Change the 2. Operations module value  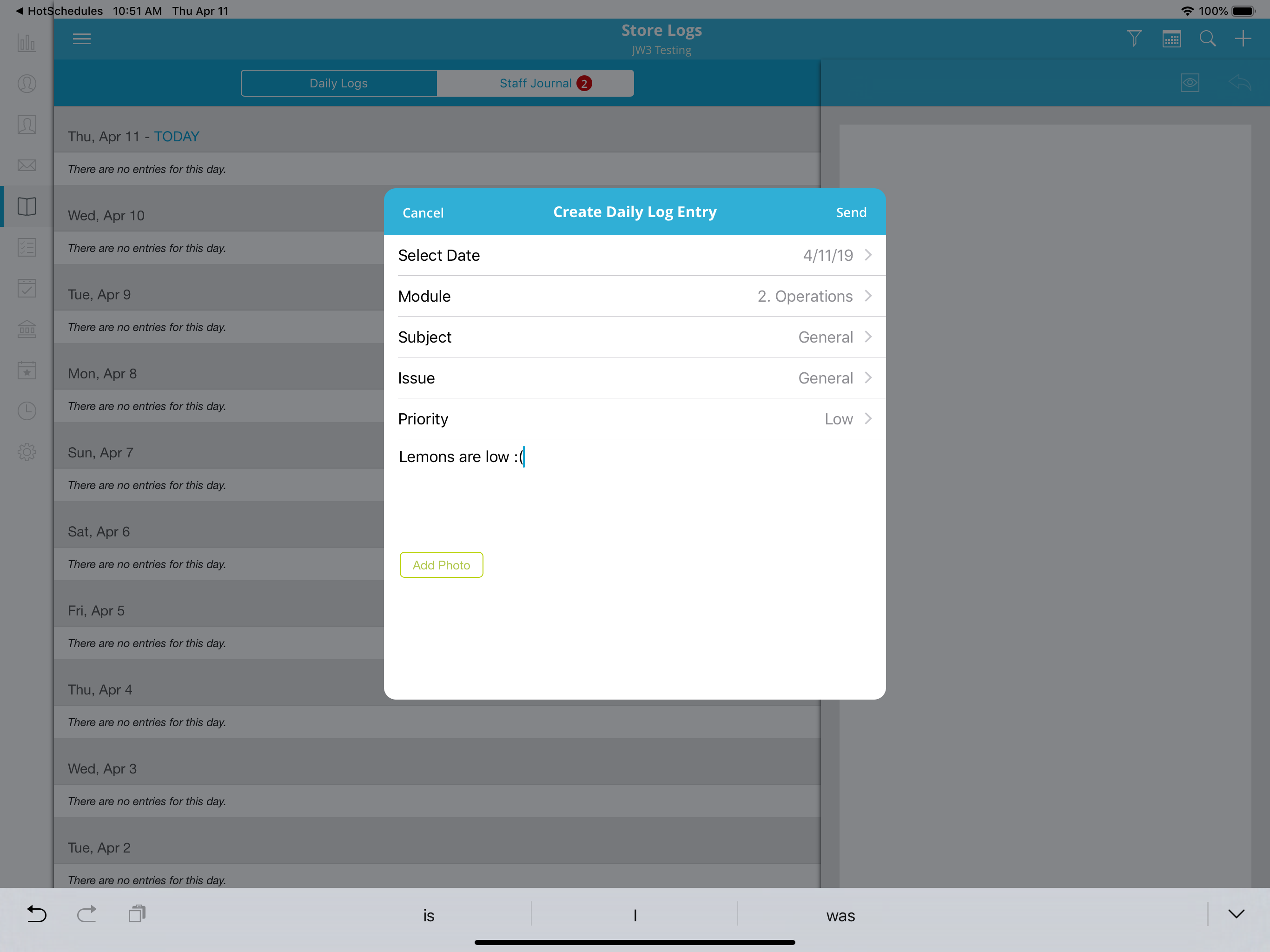pyautogui.click(x=805, y=296)
